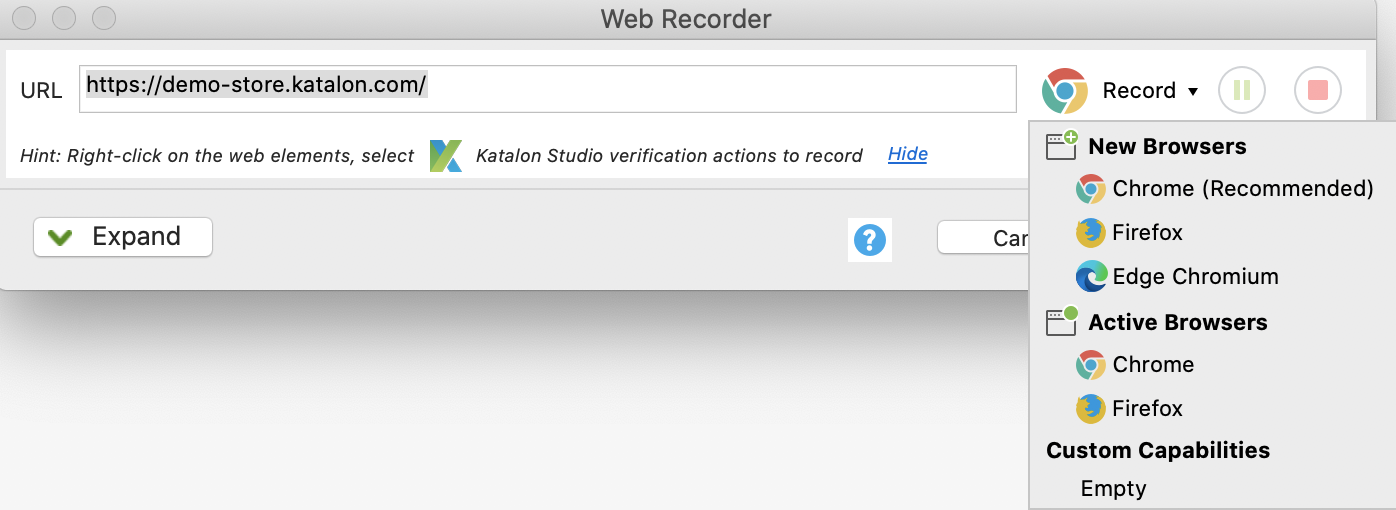Expand the recorder panel with Expand button
1396x510 pixels.
pyautogui.click(x=123, y=237)
